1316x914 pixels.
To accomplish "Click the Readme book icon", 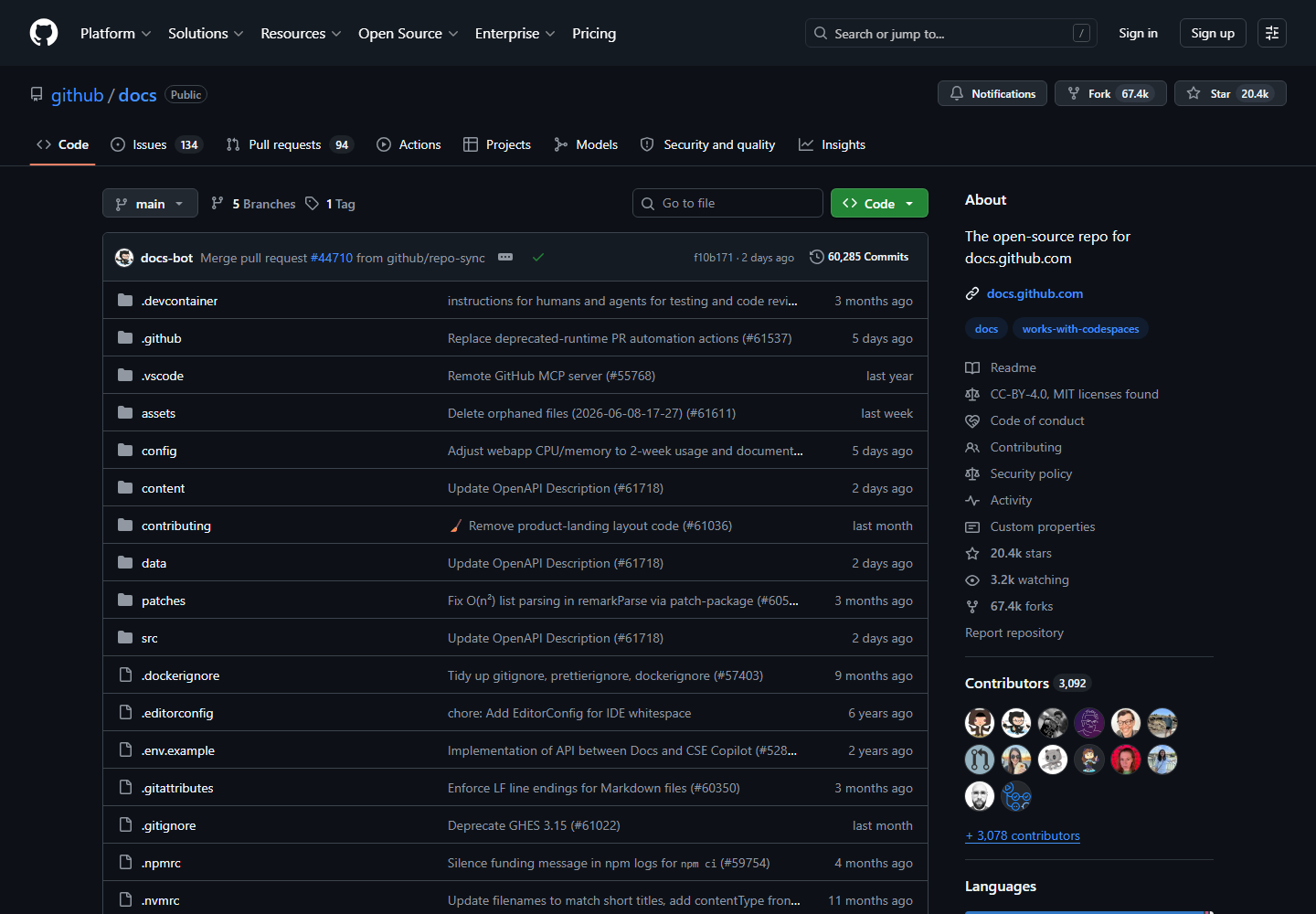I will 972,367.
